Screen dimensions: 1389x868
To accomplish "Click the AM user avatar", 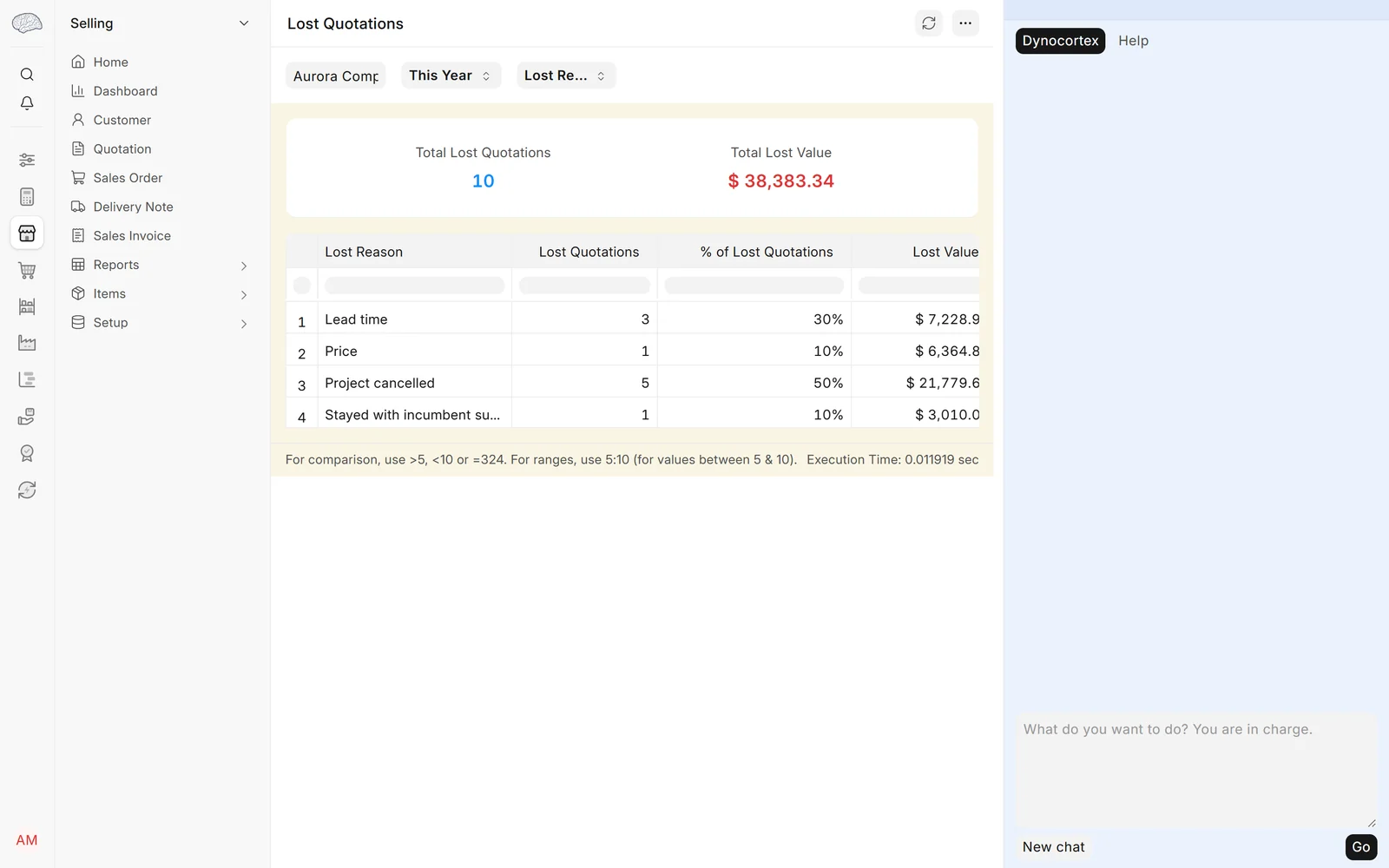I will (27, 840).
